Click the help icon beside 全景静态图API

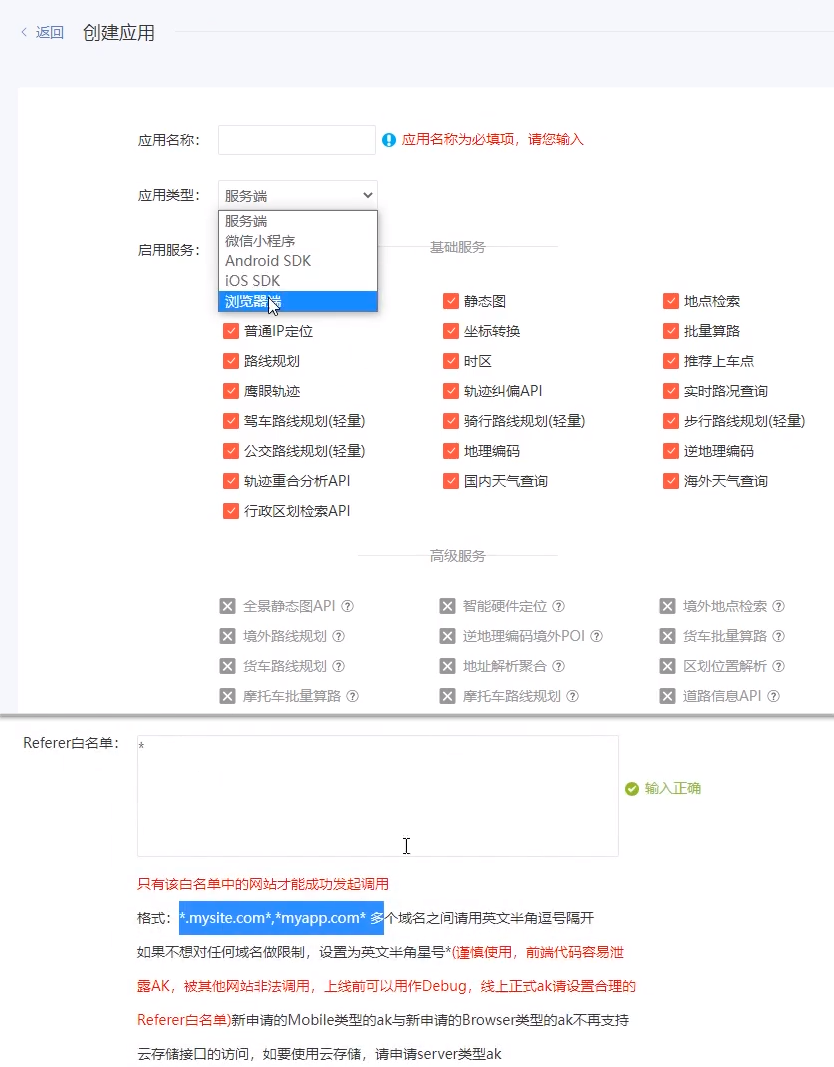pyautogui.click(x=348, y=606)
